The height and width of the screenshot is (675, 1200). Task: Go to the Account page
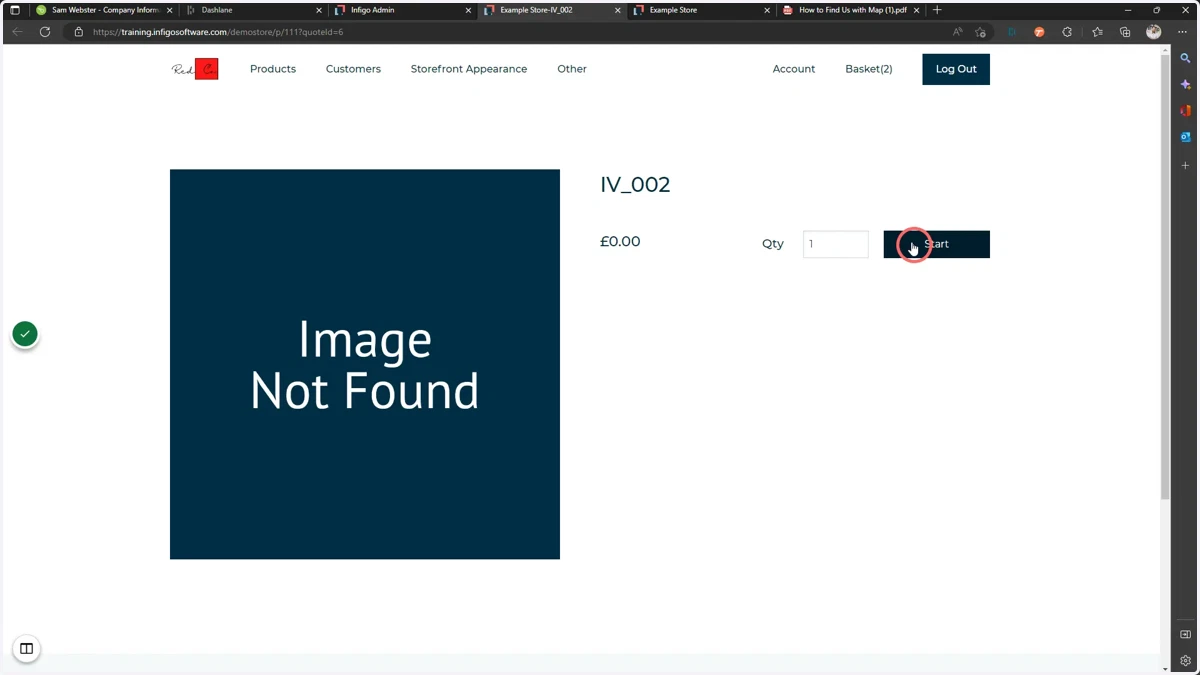click(x=794, y=69)
